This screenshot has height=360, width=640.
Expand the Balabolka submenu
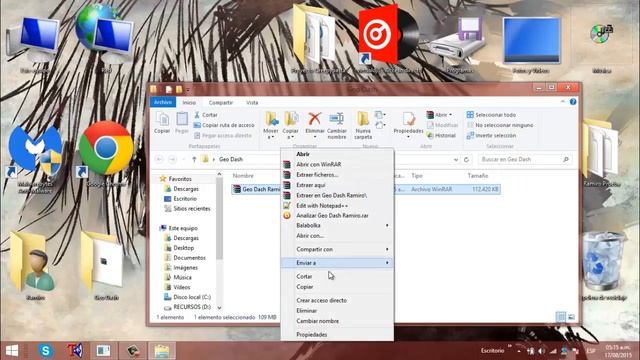[x=337, y=225]
